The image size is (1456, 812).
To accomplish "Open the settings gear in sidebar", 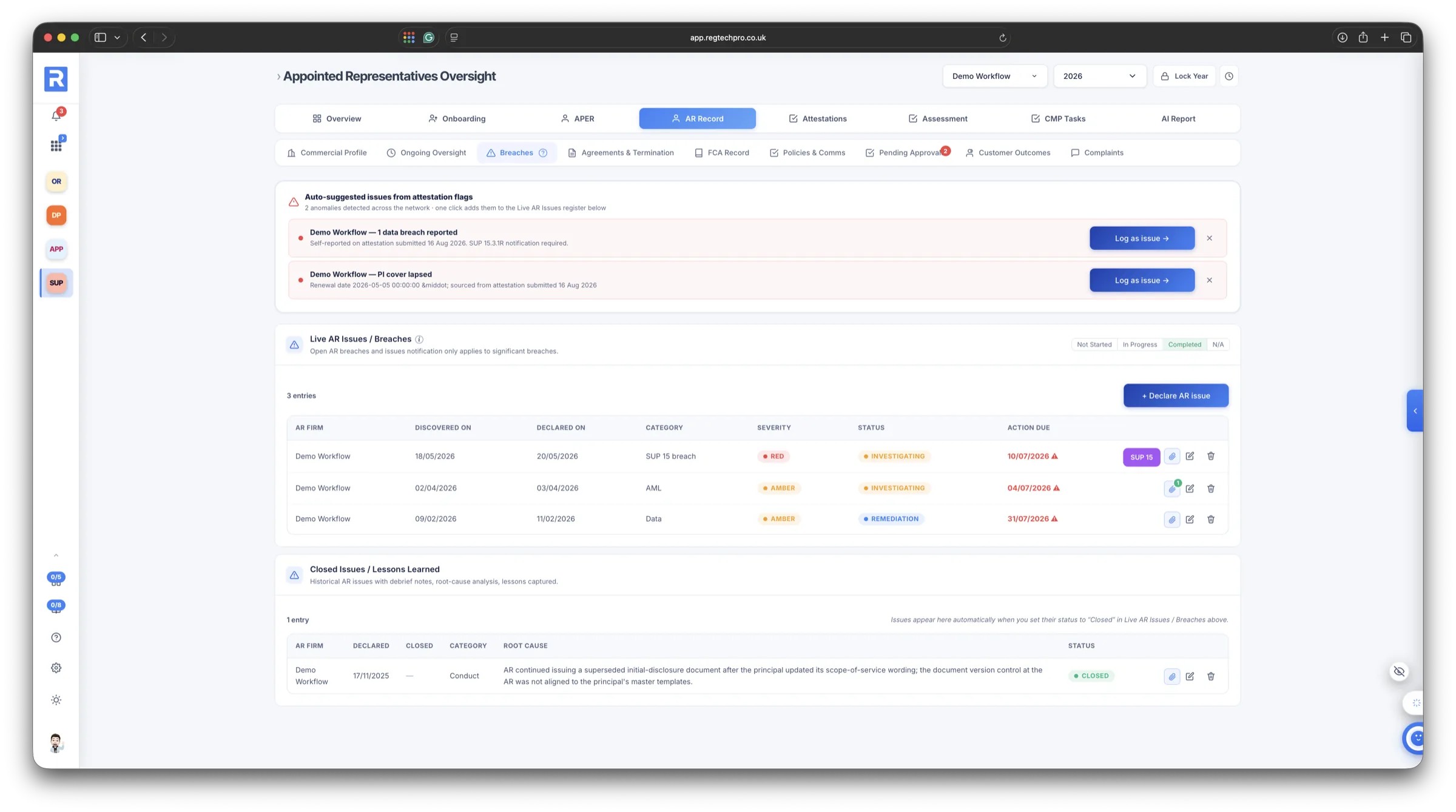I will (x=56, y=668).
